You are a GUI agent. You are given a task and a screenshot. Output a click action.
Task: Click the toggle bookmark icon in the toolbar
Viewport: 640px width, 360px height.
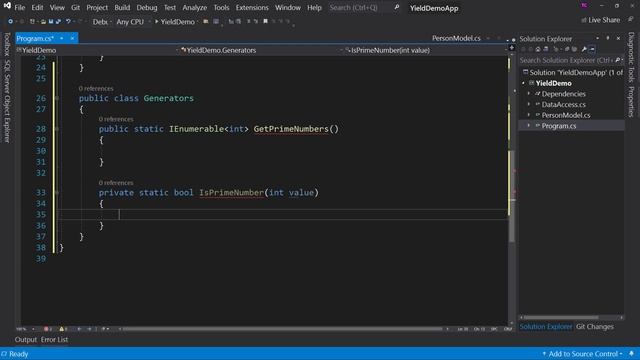pyautogui.click(x=265, y=21)
